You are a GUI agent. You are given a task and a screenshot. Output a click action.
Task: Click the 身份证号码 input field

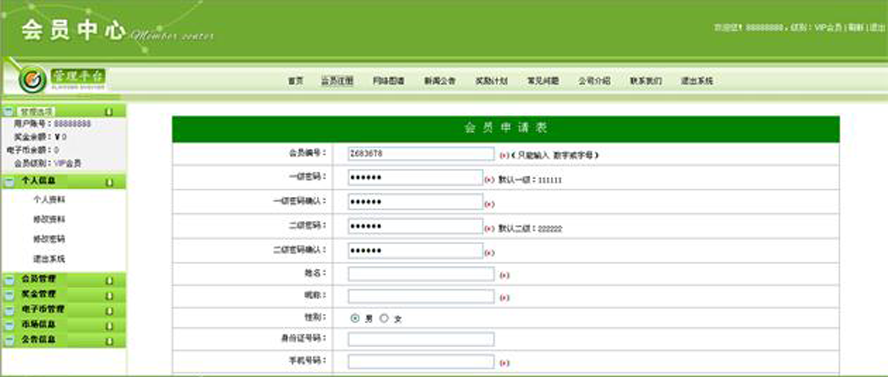(x=421, y=339)
